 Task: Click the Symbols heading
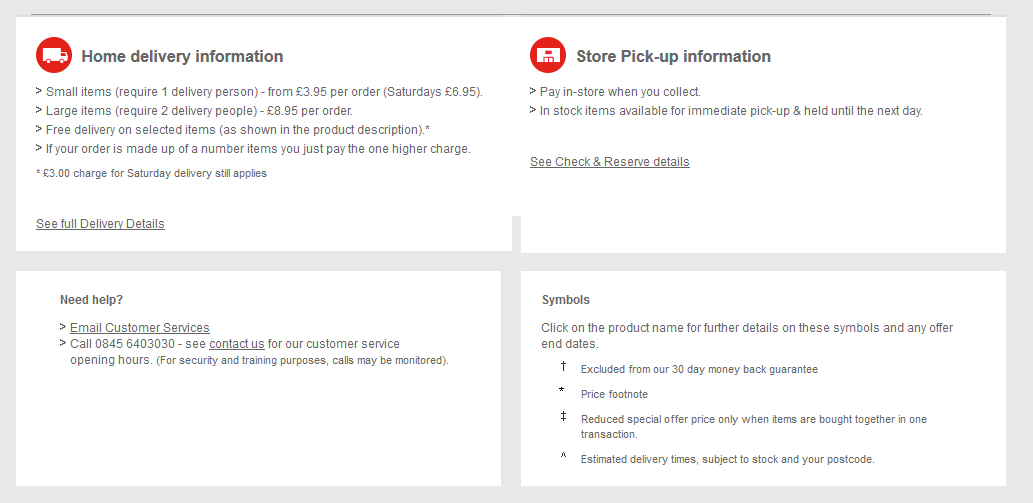coord(566,300)
